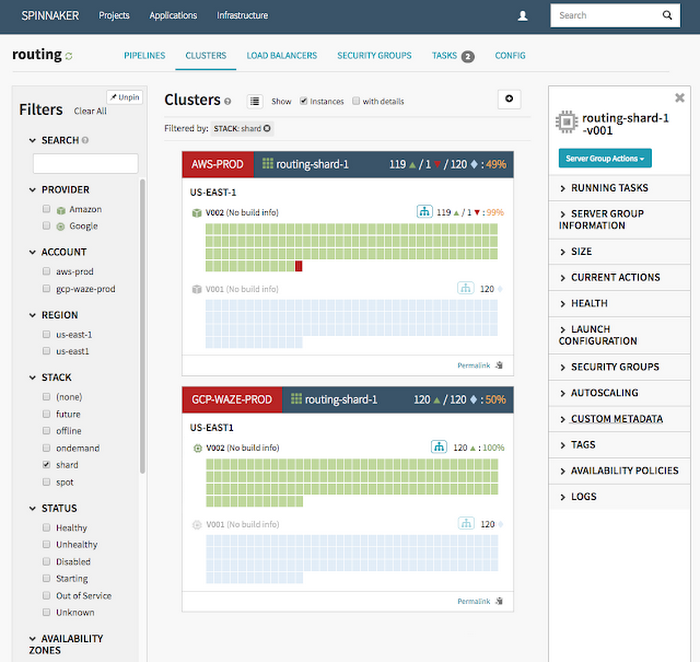Click the create server group plus button
700x662 pixels.
coord(509,99)
